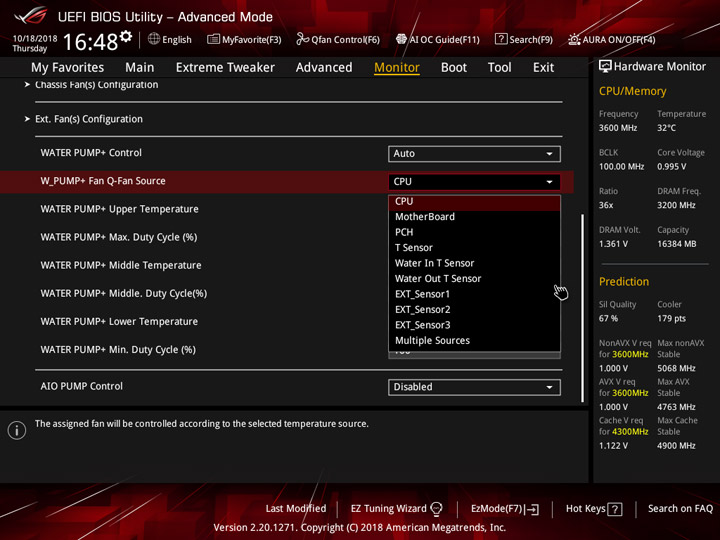Click the Hardware Monitor screen icon
The width and height of the screenshot is (720, 540).
[605, 67]
